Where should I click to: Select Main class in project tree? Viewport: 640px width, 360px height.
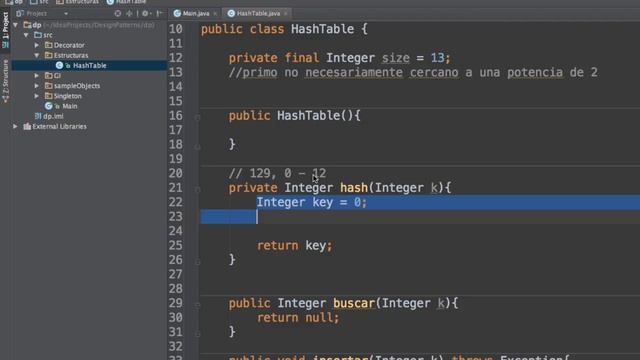(x=69, y=106)
